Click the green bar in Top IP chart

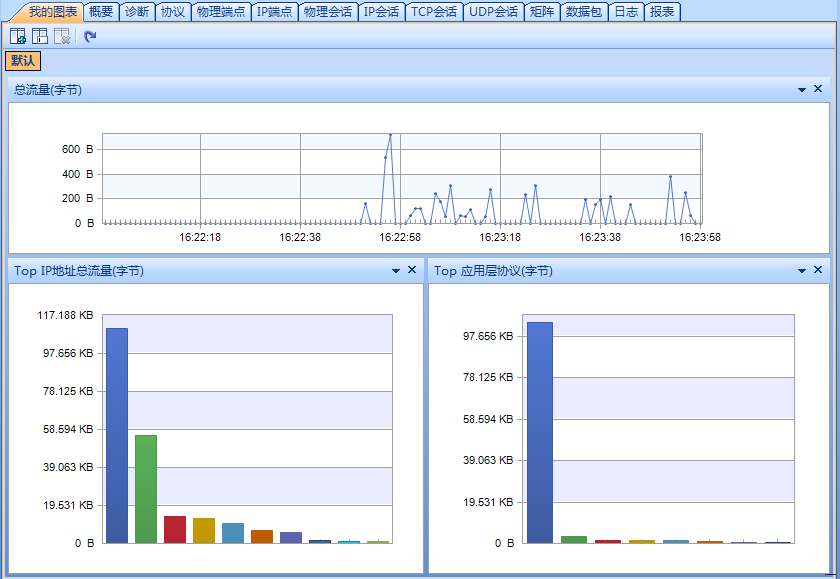point(146,488)
